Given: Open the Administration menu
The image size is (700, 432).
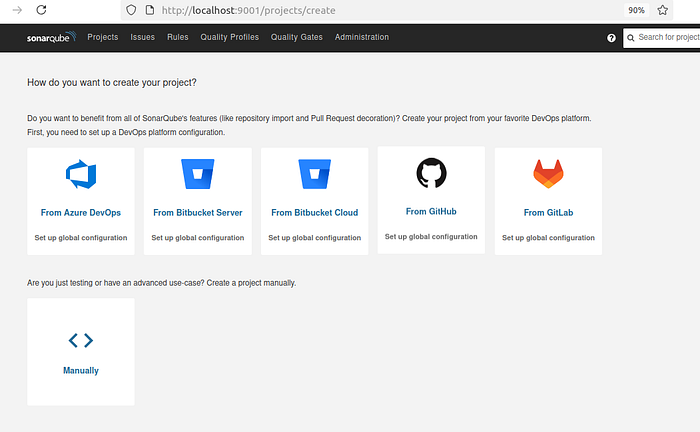Looking at the screenshot, I should coord(362,37).
